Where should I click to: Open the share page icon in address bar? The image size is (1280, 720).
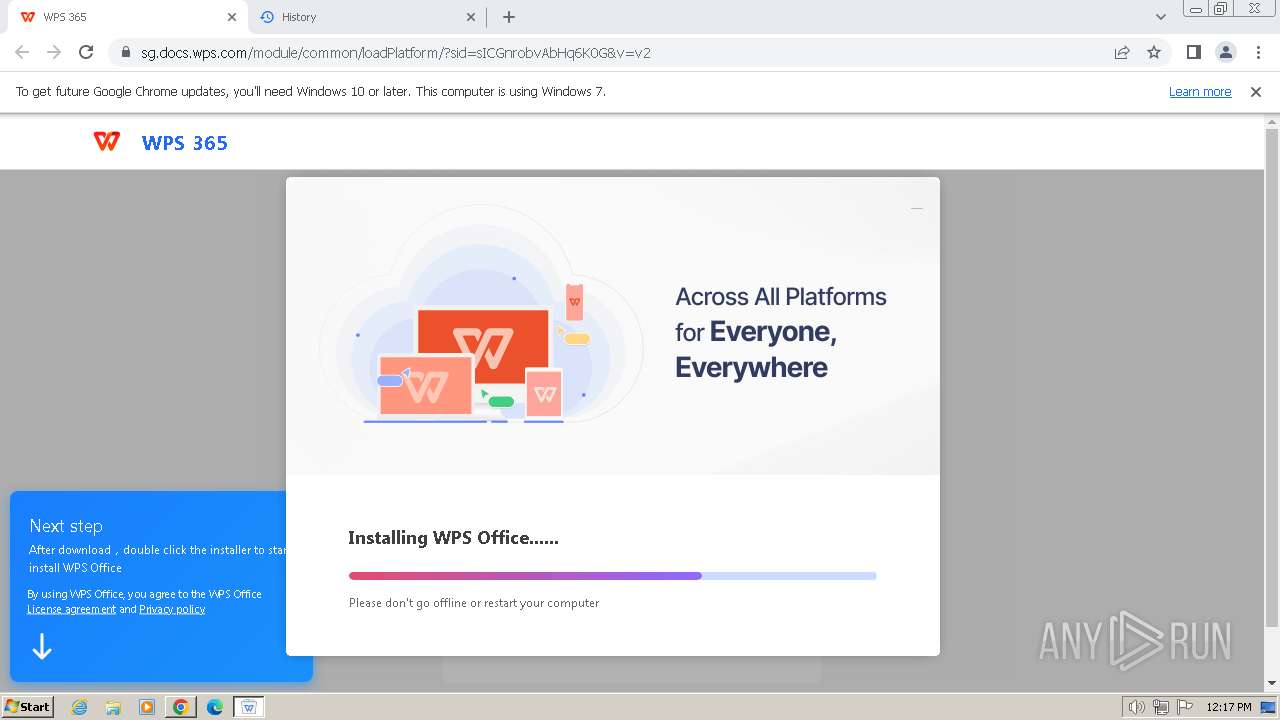1122,52
